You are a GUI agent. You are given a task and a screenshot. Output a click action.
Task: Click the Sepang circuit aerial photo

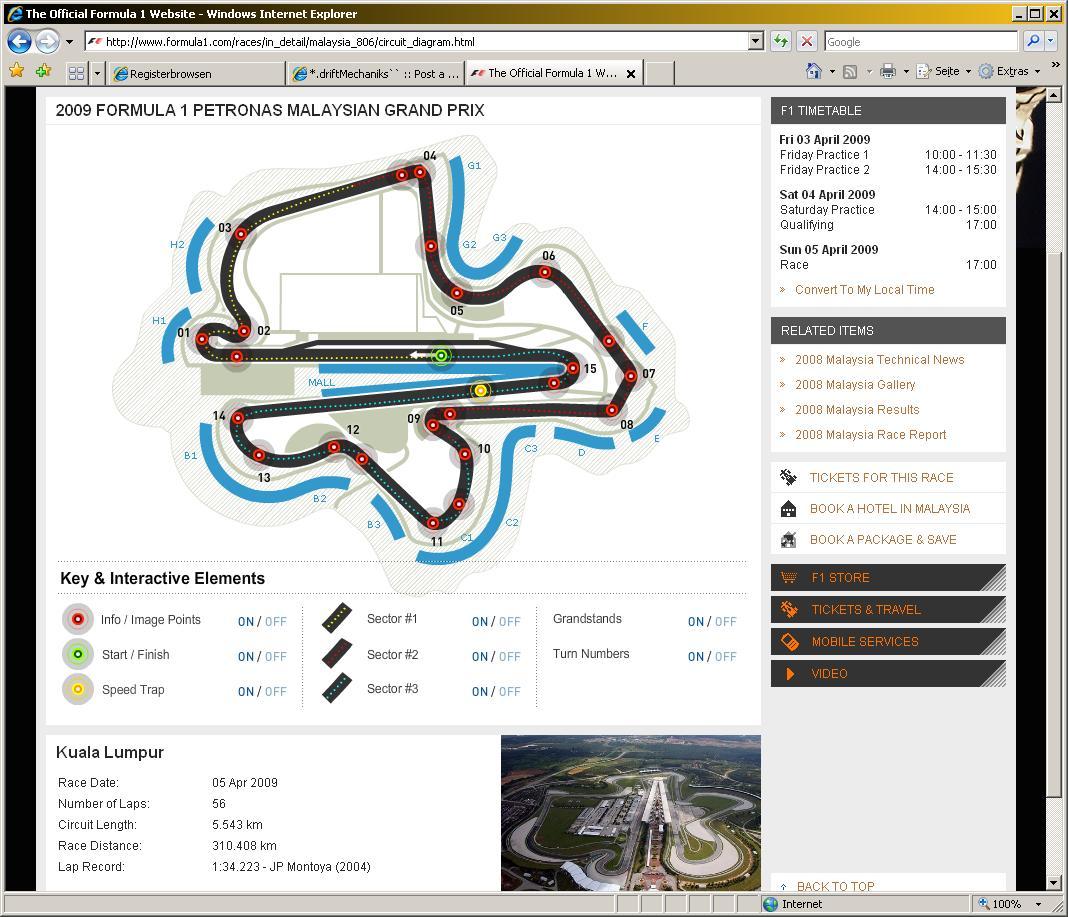[631, 813]
